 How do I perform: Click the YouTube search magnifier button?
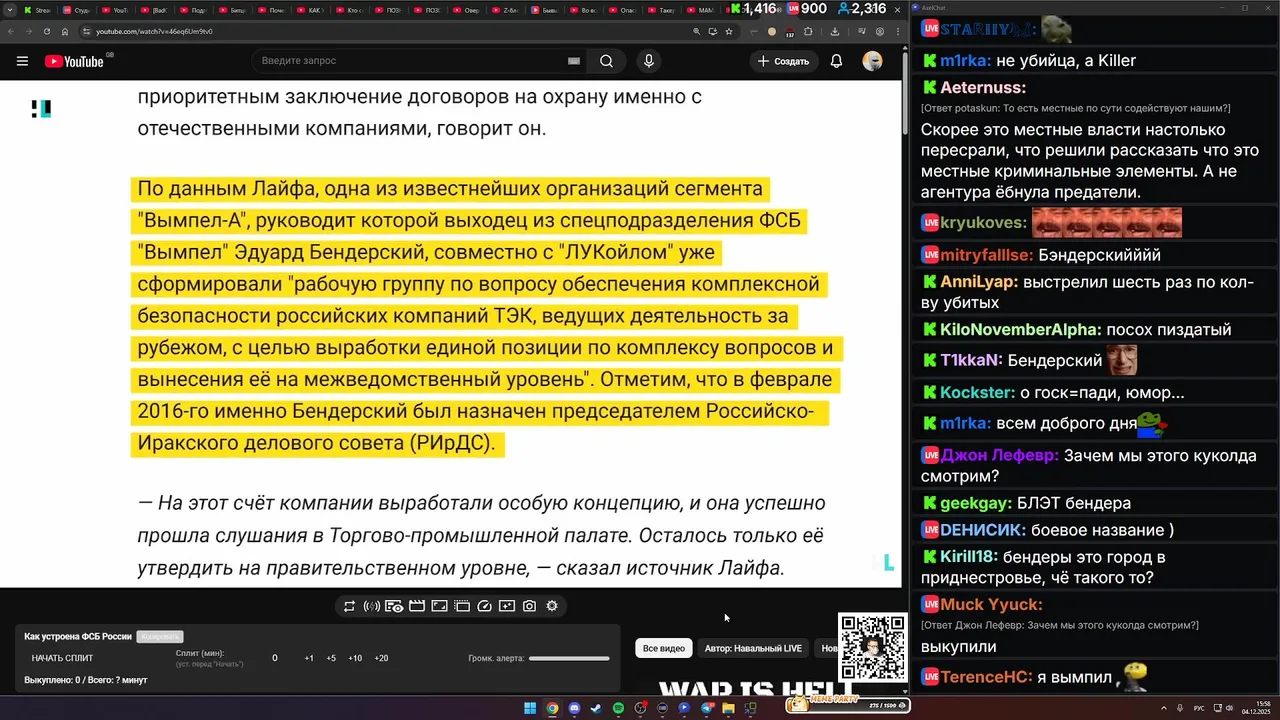(606, 61)
